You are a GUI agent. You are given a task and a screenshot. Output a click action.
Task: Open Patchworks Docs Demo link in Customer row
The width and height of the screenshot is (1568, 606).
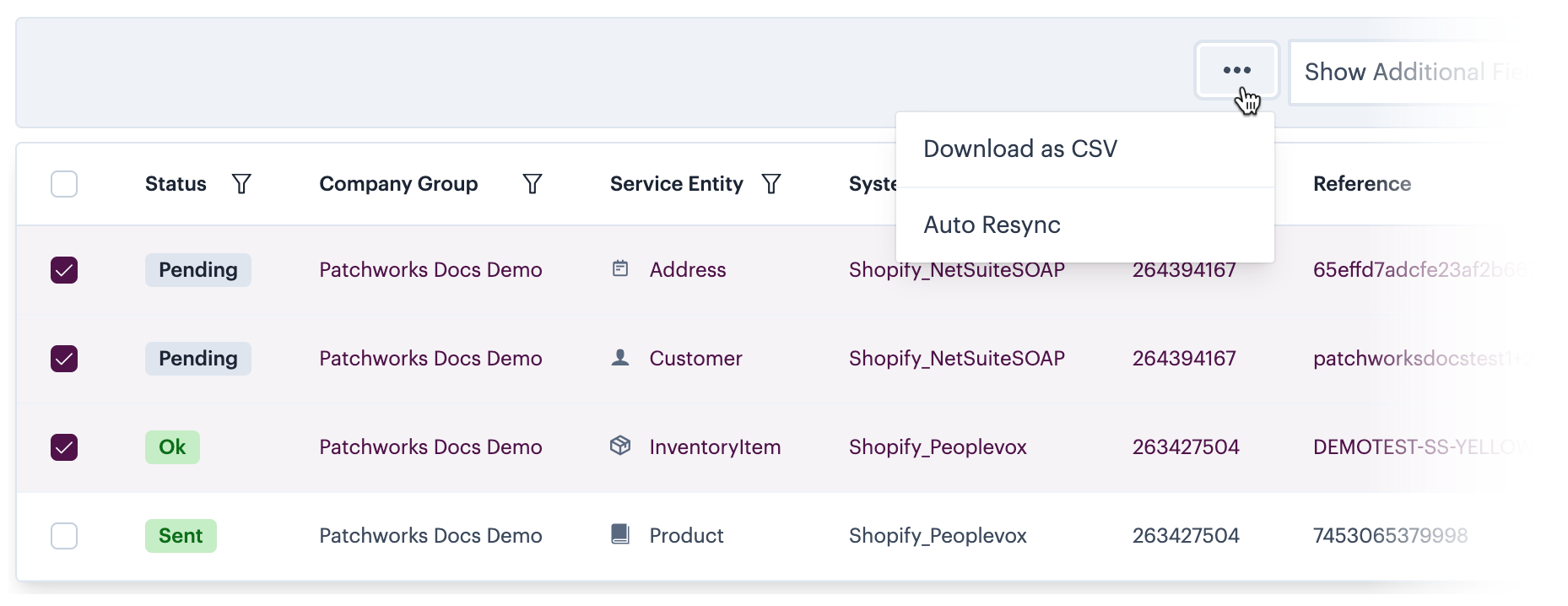pyautogui.click(x=430, y=359)
